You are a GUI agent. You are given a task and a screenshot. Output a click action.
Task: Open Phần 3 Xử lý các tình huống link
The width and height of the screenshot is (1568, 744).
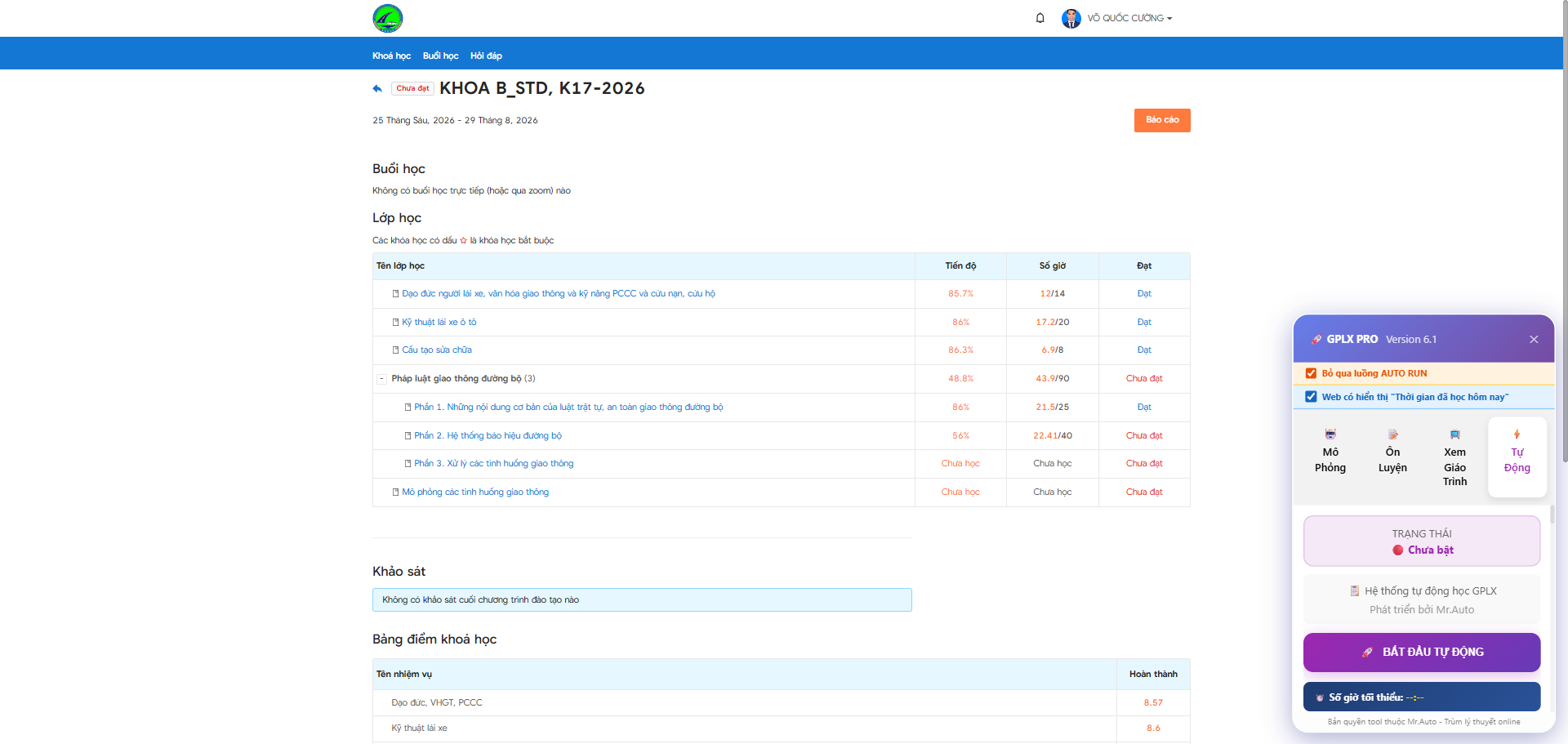(493, 464)
